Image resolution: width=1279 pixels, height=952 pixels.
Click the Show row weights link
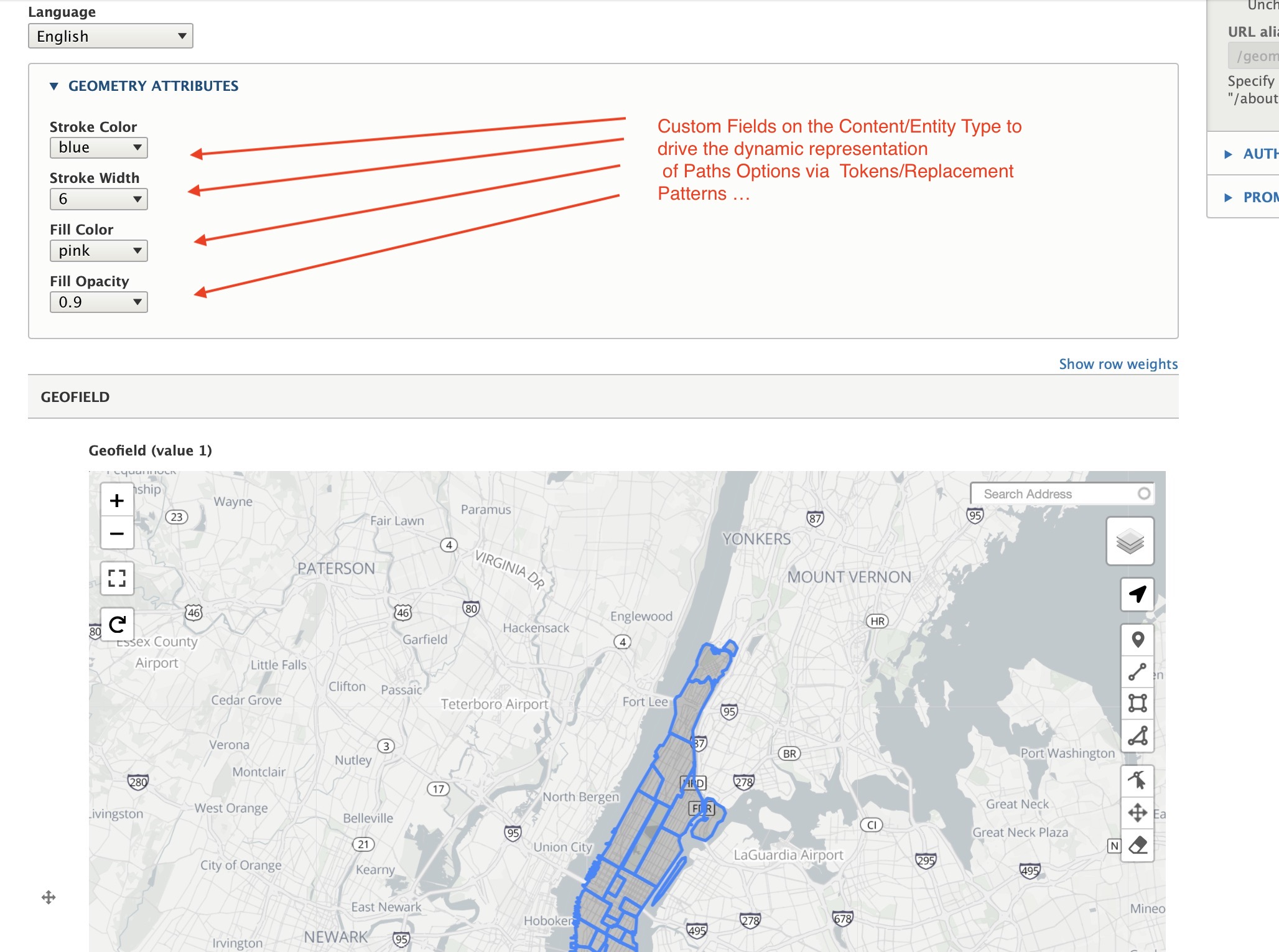[x=1118, y=364]
